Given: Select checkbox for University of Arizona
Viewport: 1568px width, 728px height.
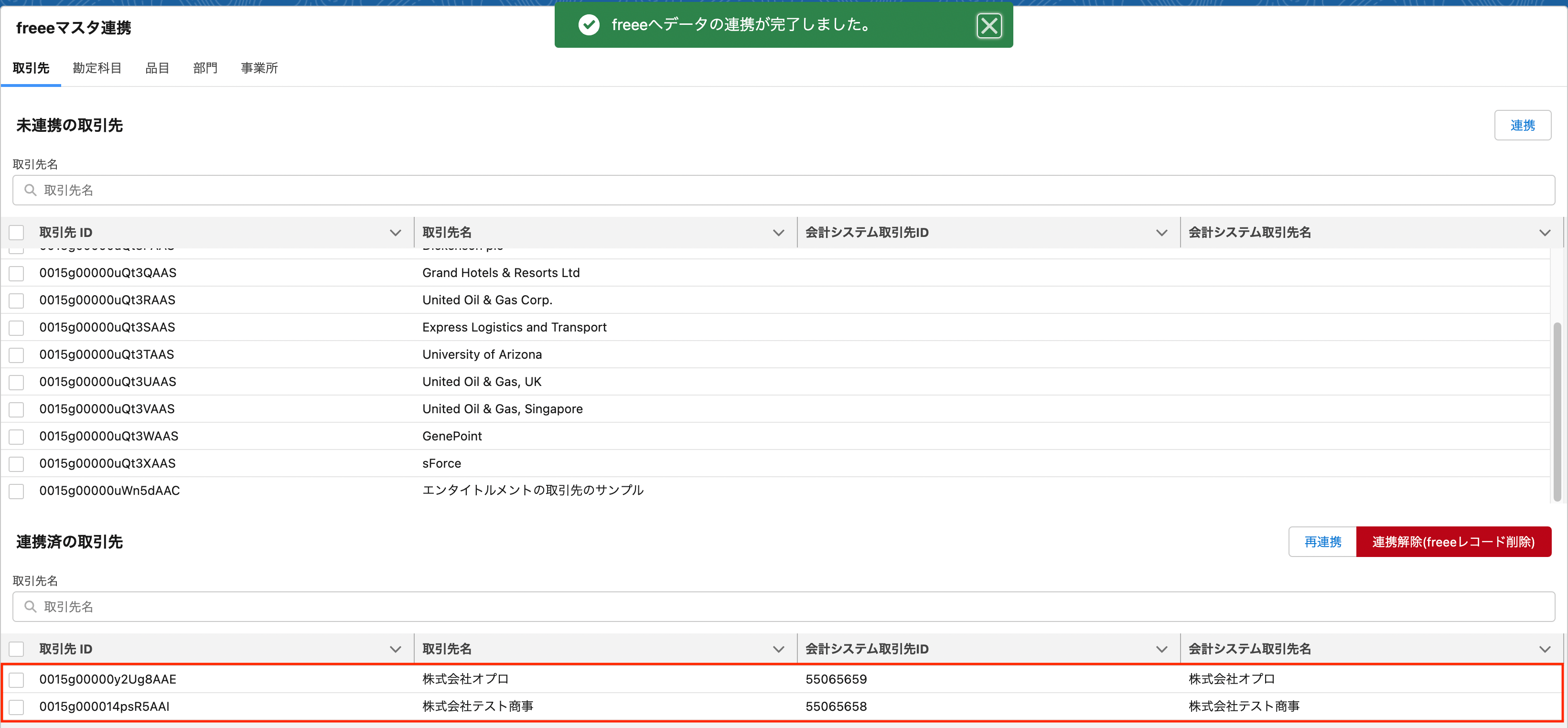Looking at the screenshot, I should click(16, 355).
